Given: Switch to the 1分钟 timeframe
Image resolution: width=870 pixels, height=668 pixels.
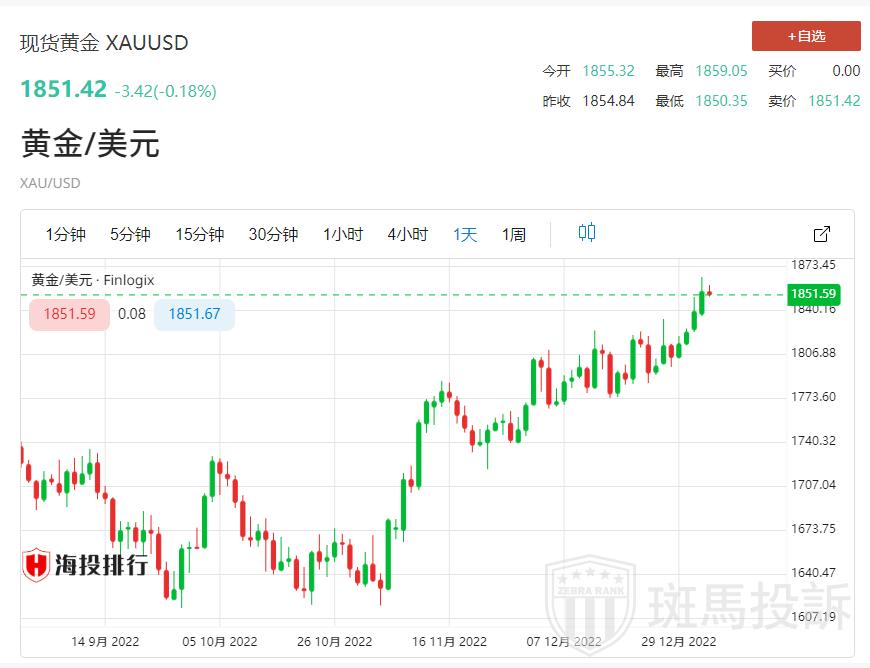Looking at the screenshot, I should (65, 234).
